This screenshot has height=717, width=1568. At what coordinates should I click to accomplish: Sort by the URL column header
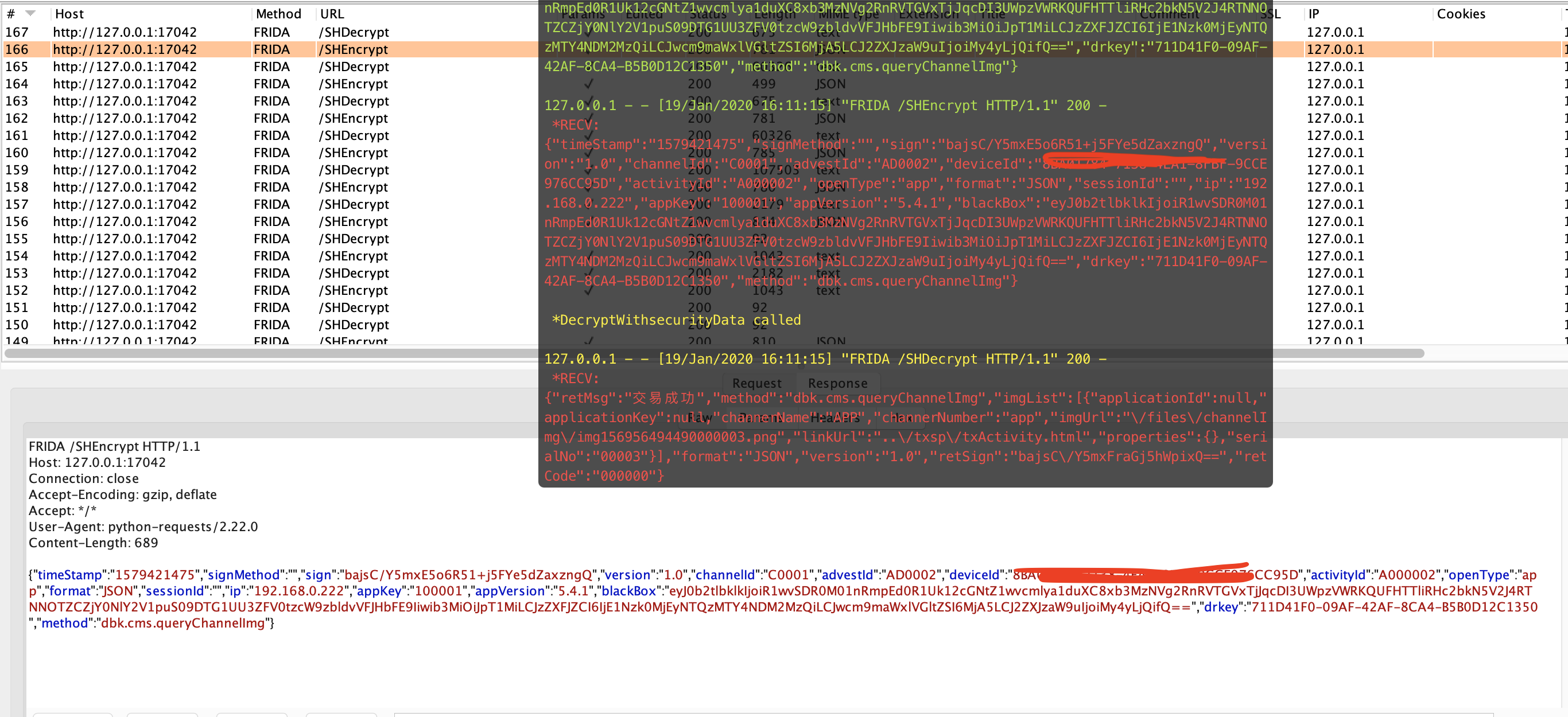[x=332, y=13]
